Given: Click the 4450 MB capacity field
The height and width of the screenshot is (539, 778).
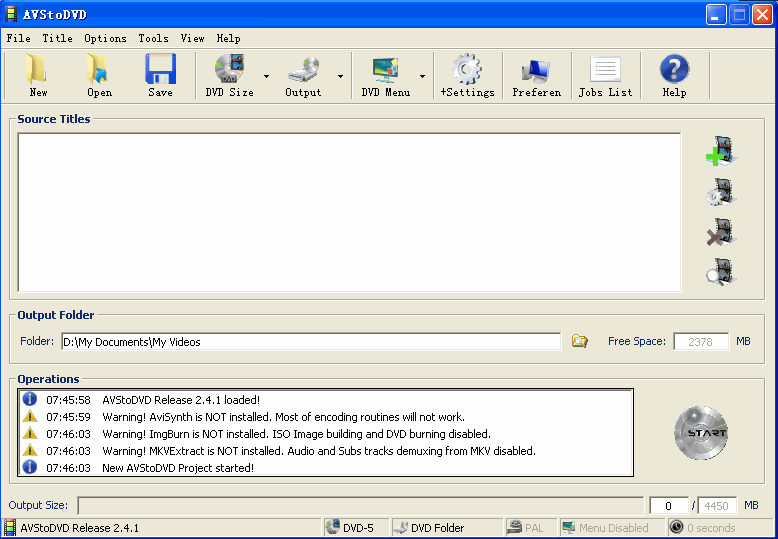Looking at the screenshot, I should 717,506.
